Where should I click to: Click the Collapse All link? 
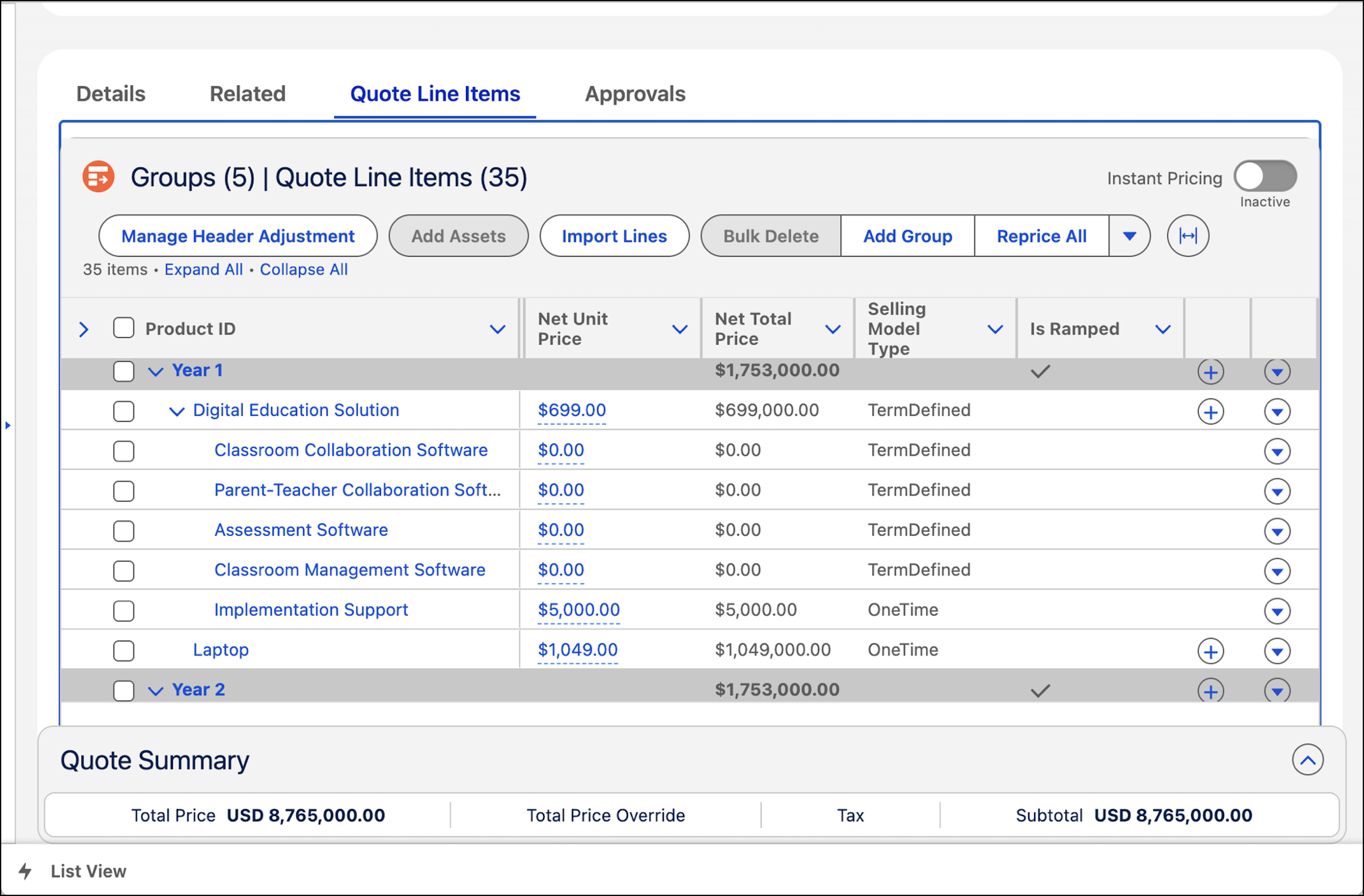[303, 269]
